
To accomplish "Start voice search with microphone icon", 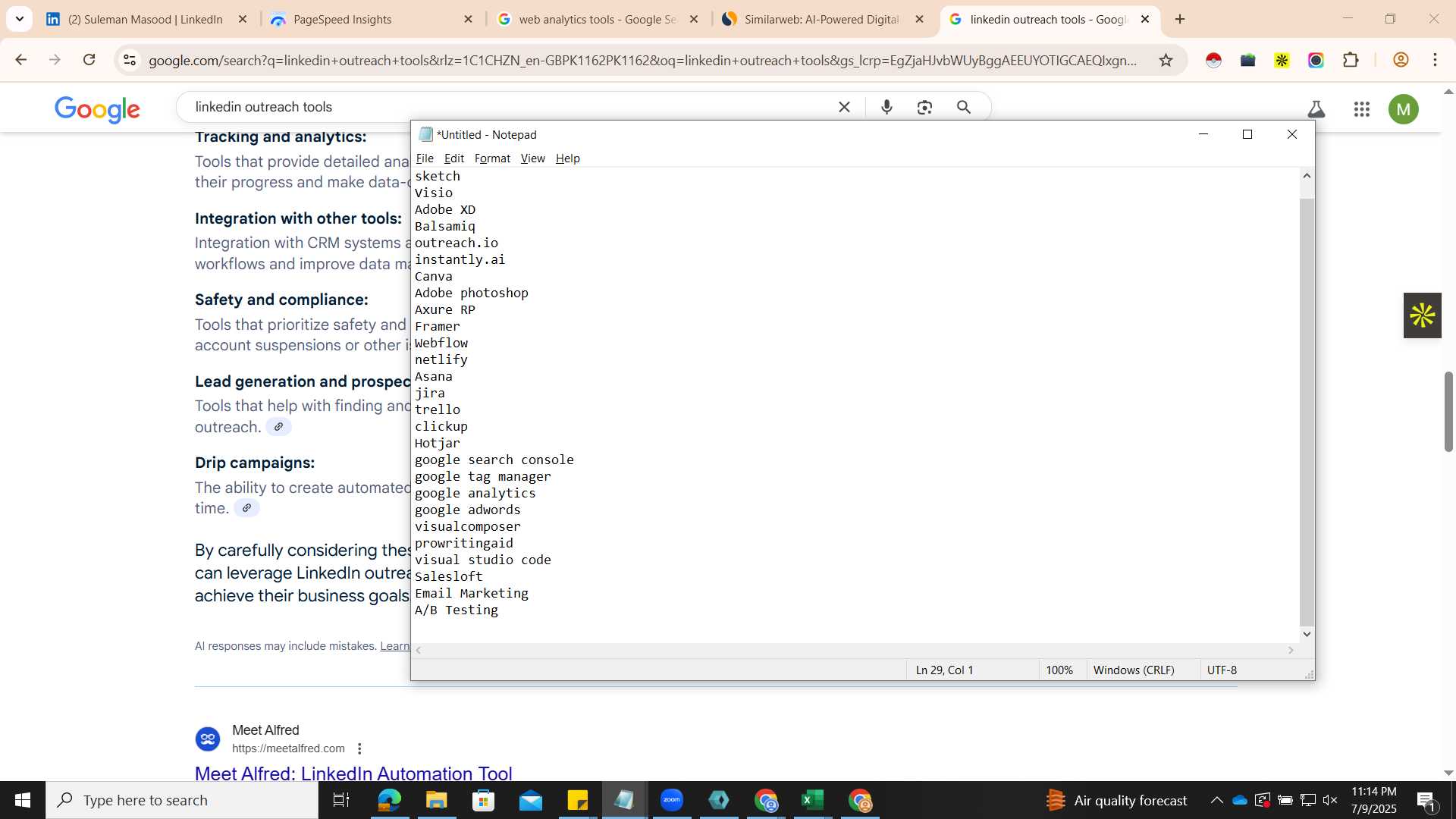I will 886,107.
